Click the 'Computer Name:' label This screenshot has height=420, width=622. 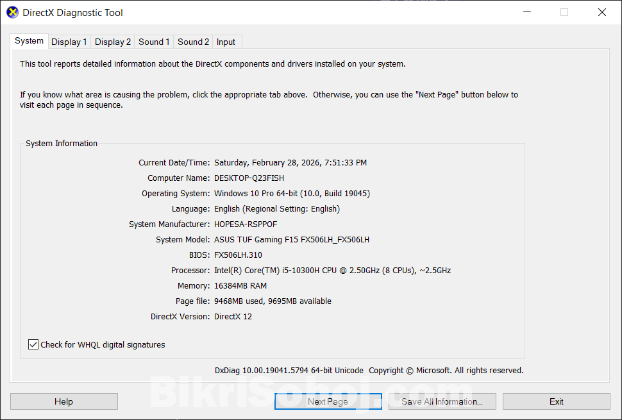(179, 178)
